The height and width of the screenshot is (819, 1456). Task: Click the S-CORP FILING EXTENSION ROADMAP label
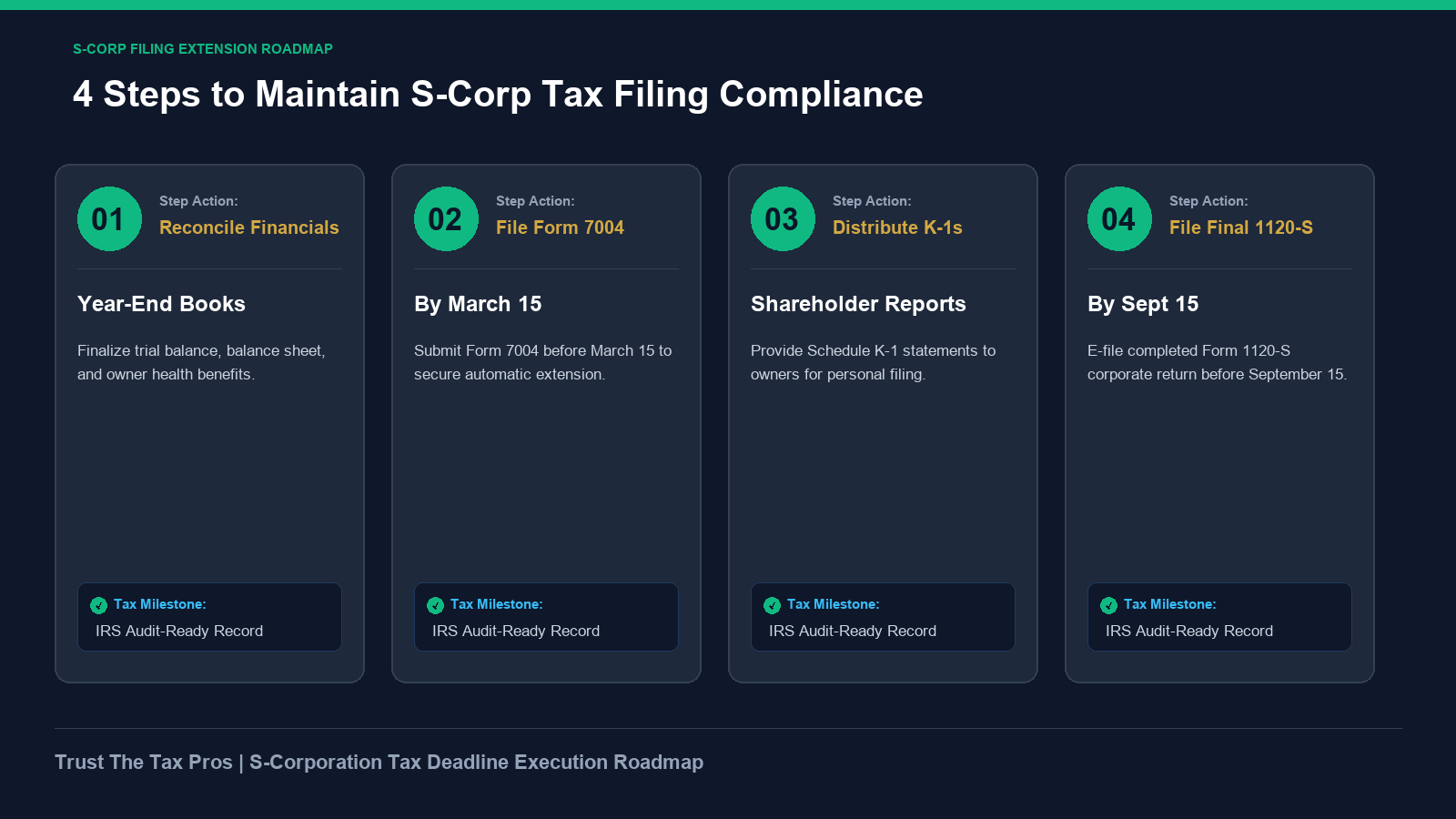[x=203, y=49]
